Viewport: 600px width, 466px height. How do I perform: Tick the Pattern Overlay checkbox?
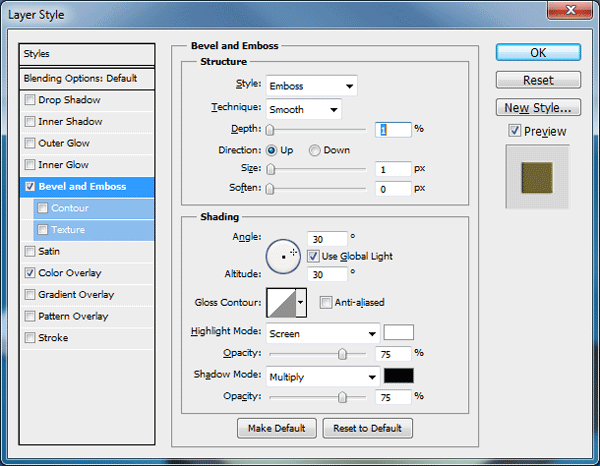tap(29, 316)
